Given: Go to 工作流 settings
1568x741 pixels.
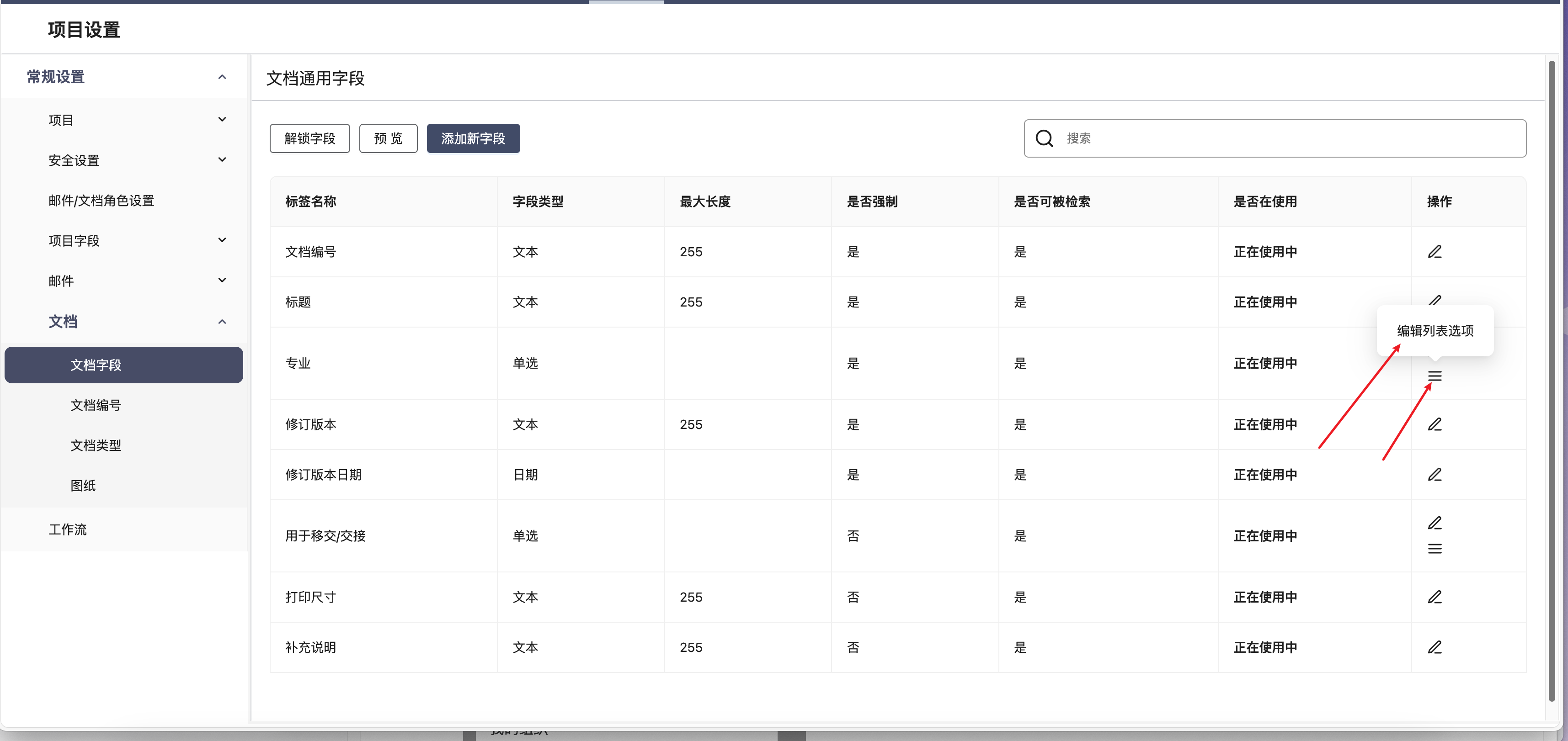Looking at the screenshot, I should click(x=68, y=529).
